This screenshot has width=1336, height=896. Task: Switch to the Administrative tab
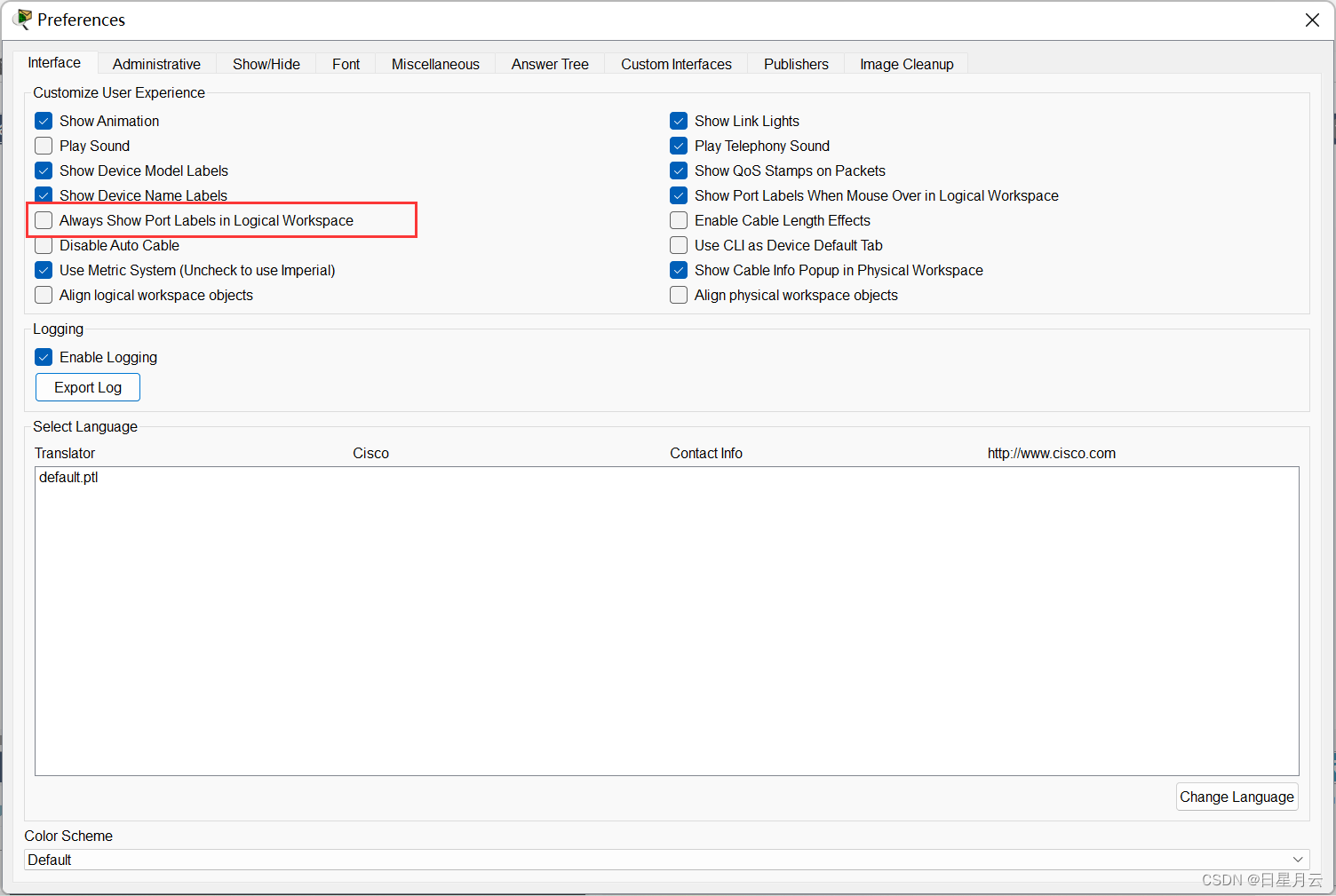(x=156, y=64)
